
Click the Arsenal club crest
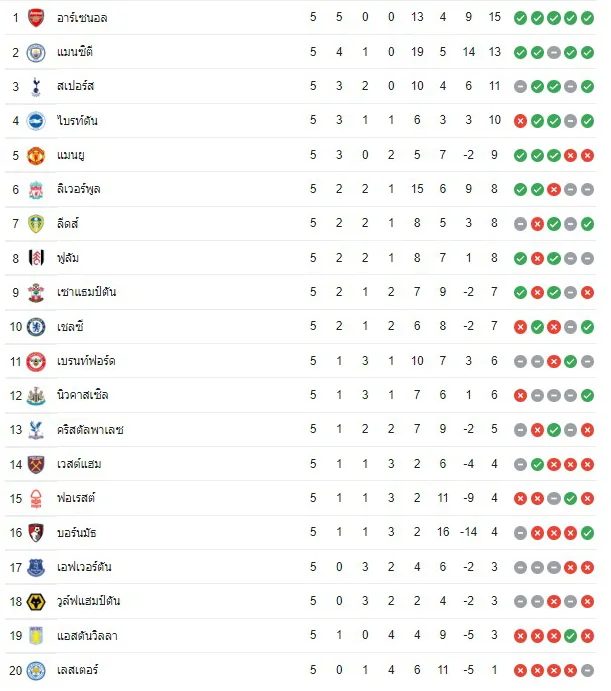coord(36,18)
